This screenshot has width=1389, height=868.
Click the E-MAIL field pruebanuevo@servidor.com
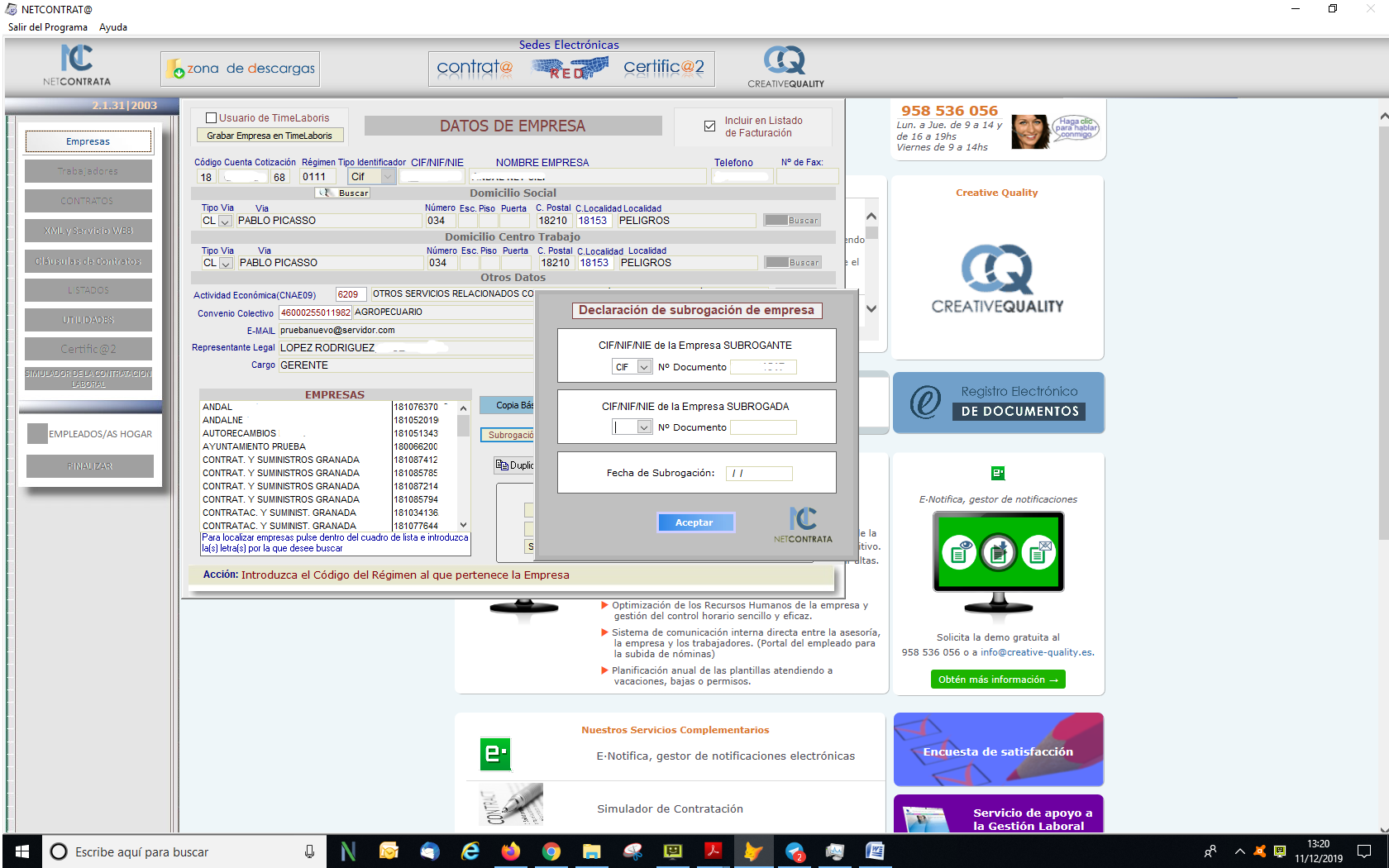pyautogui.click(x=405, y=330)
